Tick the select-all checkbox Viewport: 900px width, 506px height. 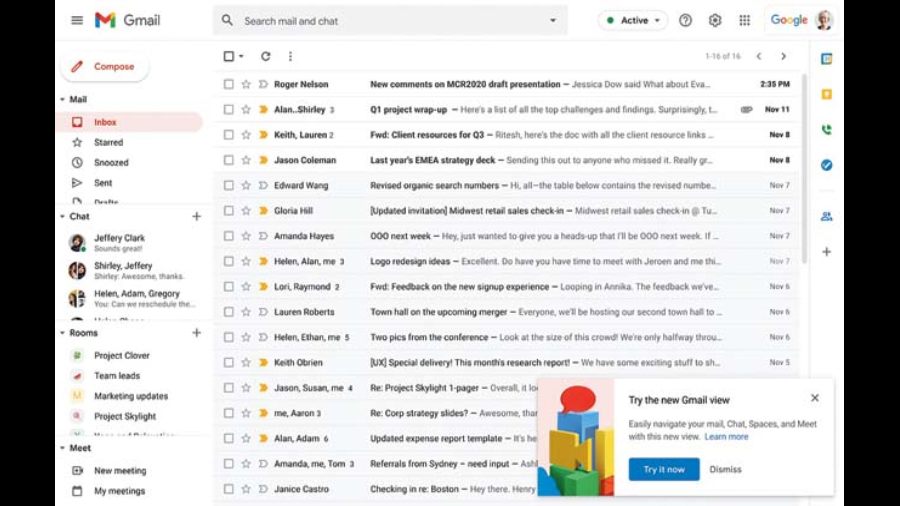coord(228,56)
